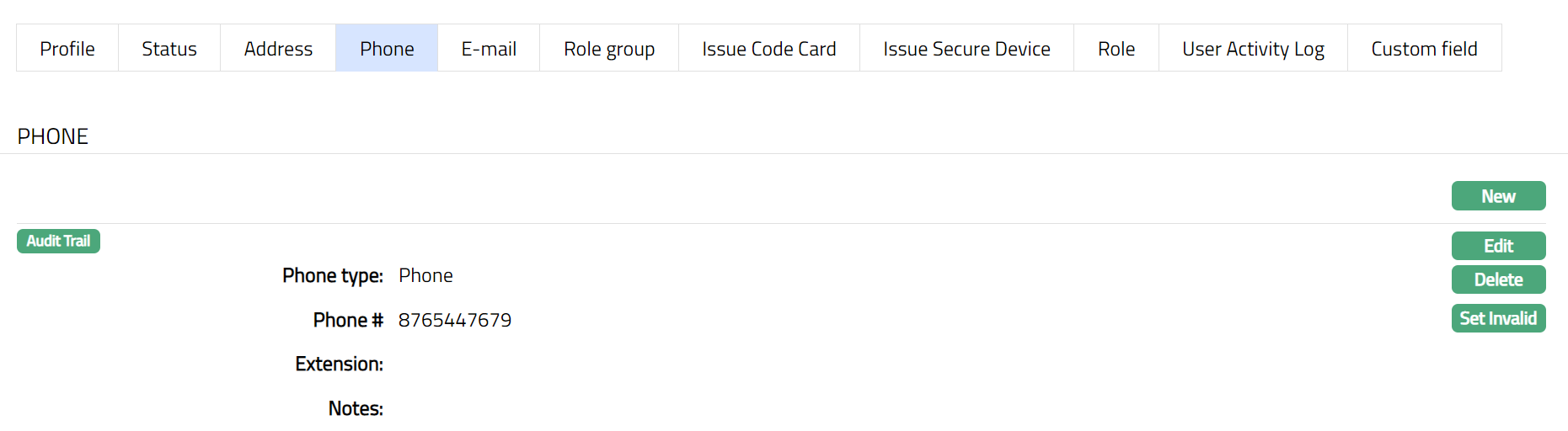Open the Profile tab

pyautogui.click(x=67, y=49)
